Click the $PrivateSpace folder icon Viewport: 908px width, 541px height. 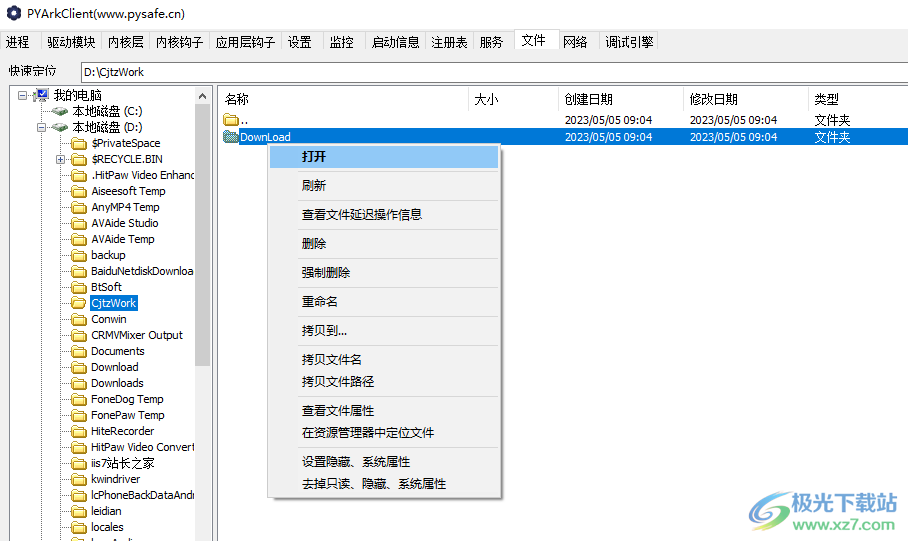[79, 143]
